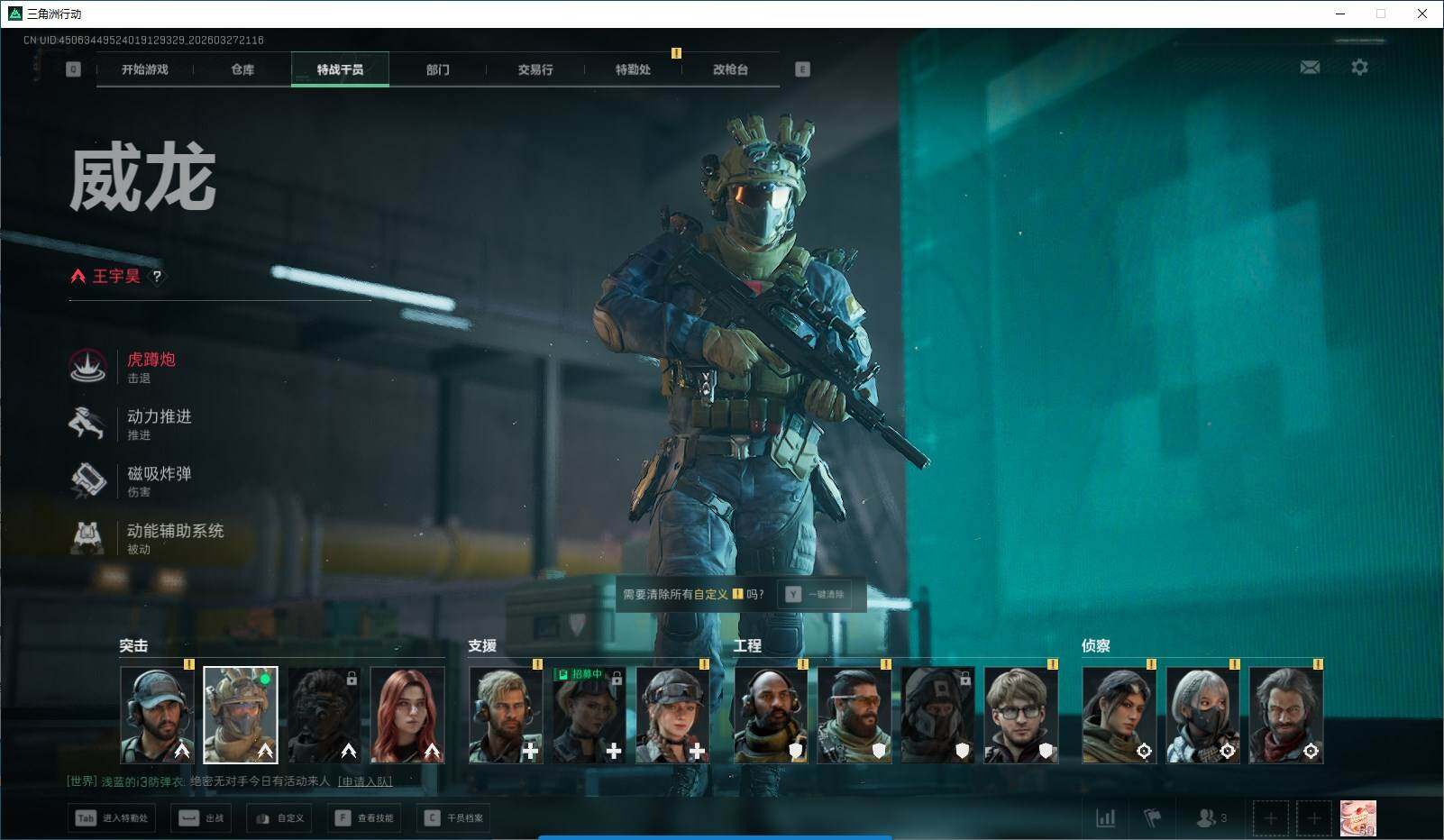Open the 干员档案 button
This screenshot has height=840, width=1444.
[x=453, y=818]
